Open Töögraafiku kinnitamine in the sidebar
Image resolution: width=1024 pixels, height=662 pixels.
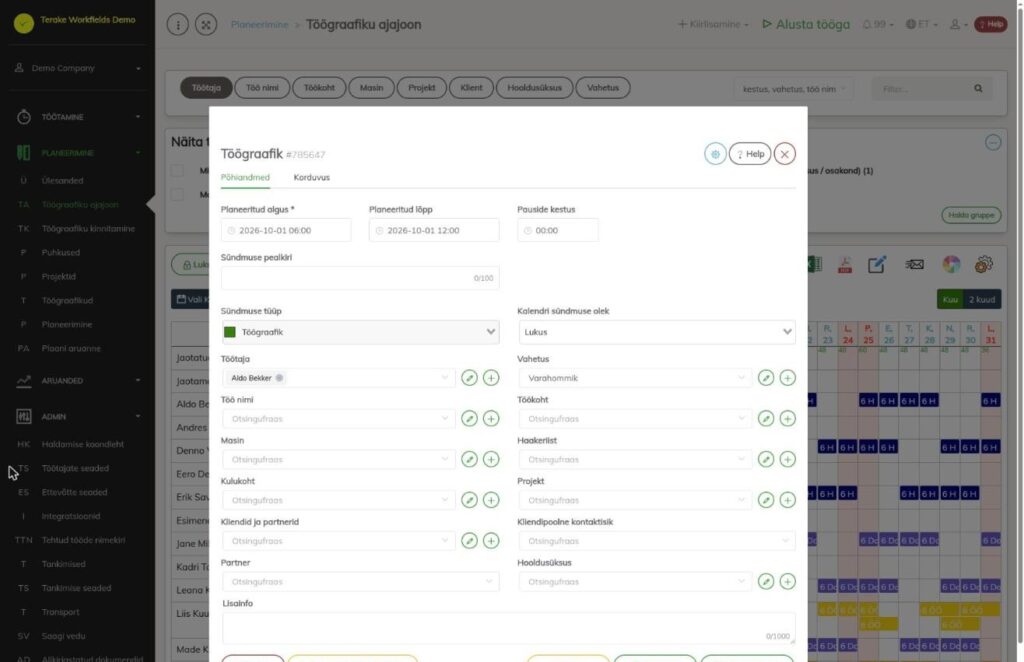(88, 229)
